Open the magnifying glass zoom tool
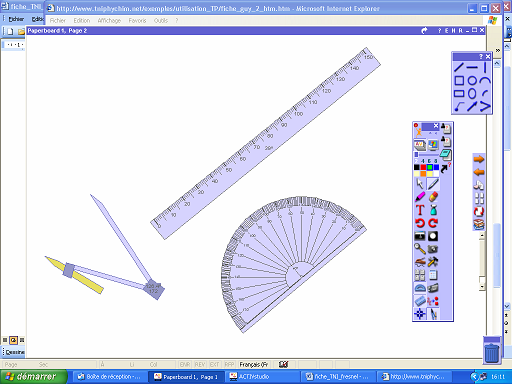This screenshot has height=384, width=512. (420, 249)
